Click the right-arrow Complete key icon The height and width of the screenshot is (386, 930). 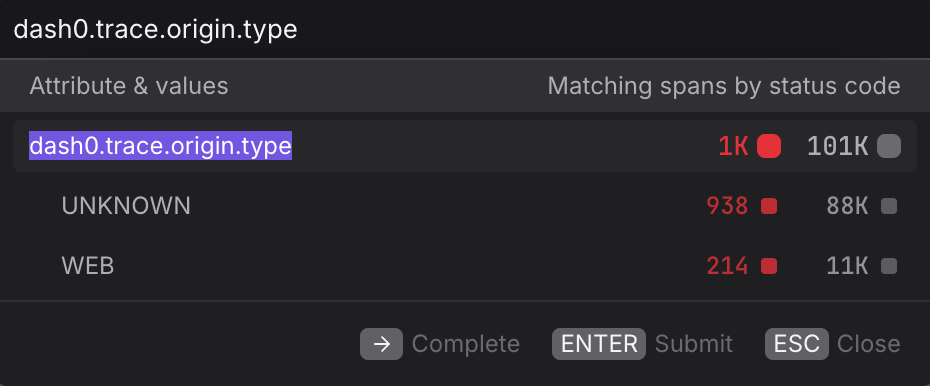[x=381, y=344]
